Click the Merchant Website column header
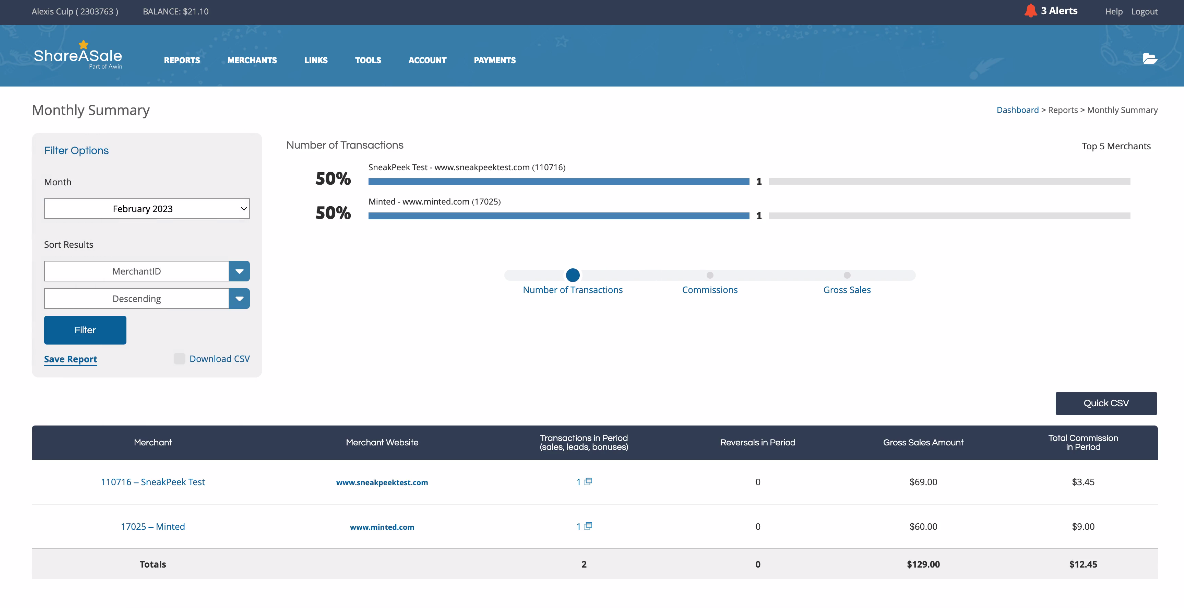This screenshot has height=608, width=1184. tap(382, 443)
